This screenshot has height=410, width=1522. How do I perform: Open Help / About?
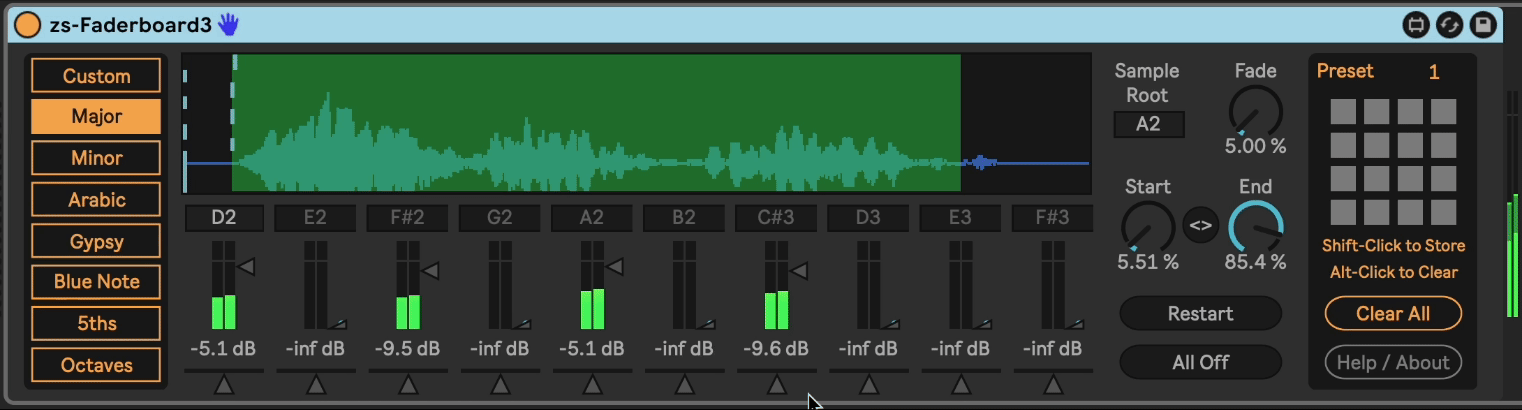[x=1393, y=363]
